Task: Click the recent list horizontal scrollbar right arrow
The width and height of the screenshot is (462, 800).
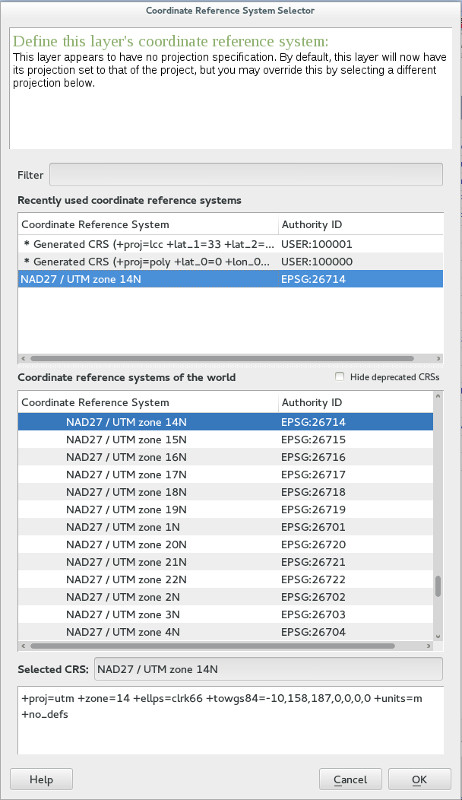Action: point(439,359)
